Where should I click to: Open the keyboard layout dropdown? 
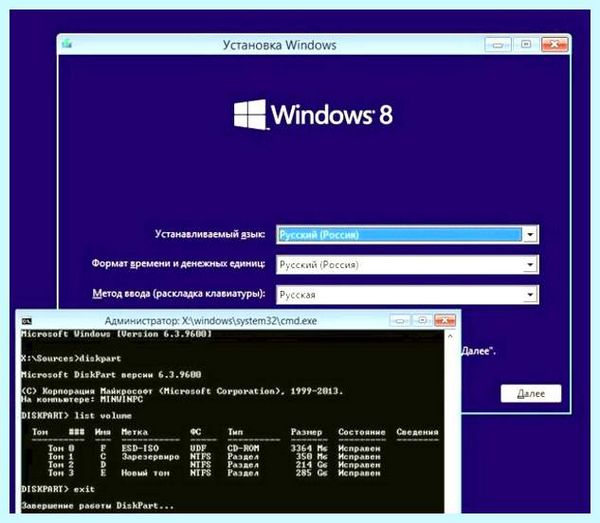(530, 294)
